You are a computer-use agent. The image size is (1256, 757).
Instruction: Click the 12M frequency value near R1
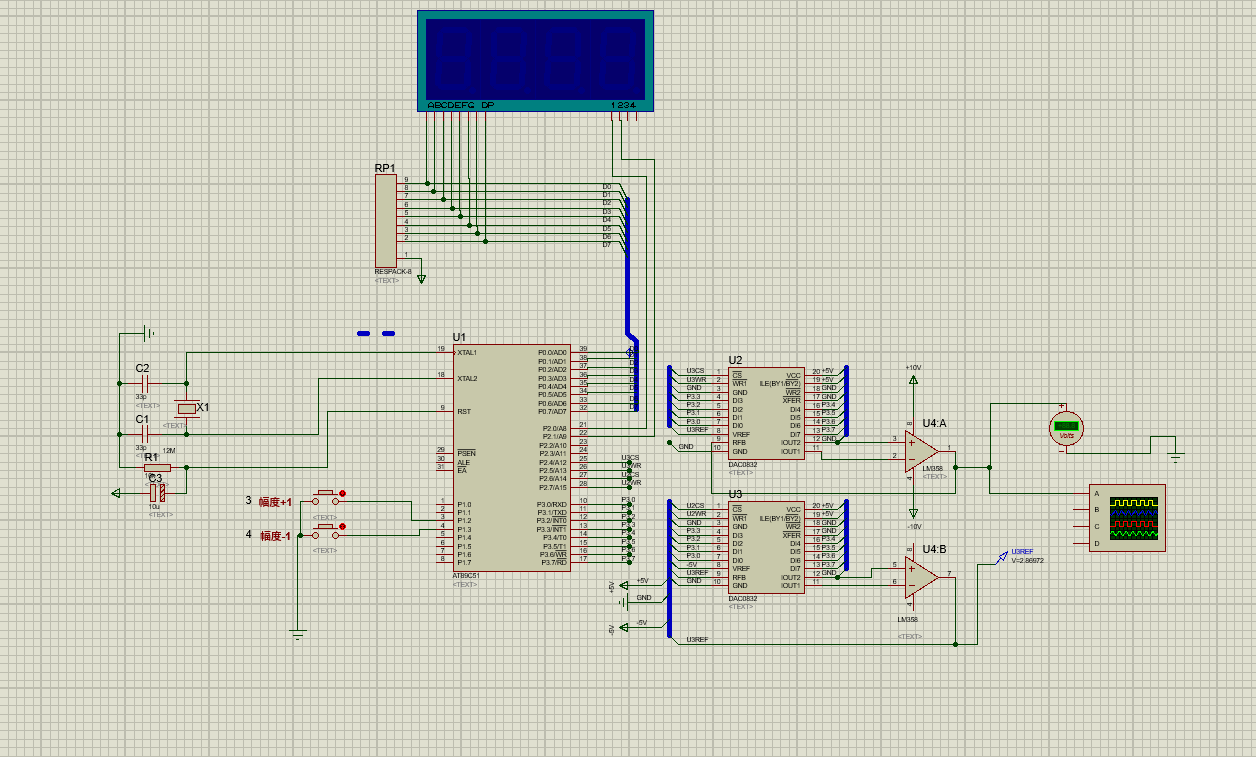tap(168, 451)
